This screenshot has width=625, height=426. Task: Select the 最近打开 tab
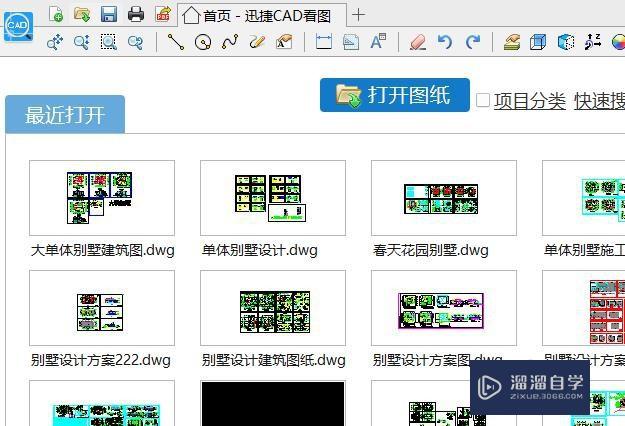pyautogui.click(x=65, y=115)
